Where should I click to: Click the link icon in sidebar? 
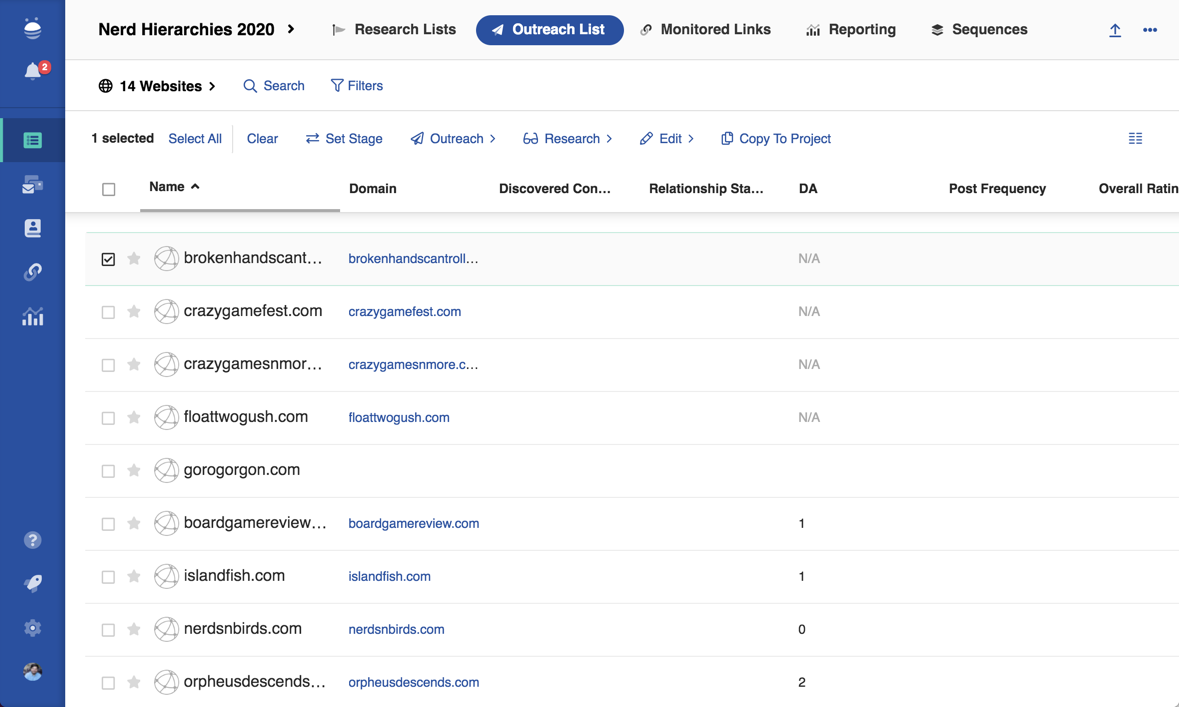point(33,272)
